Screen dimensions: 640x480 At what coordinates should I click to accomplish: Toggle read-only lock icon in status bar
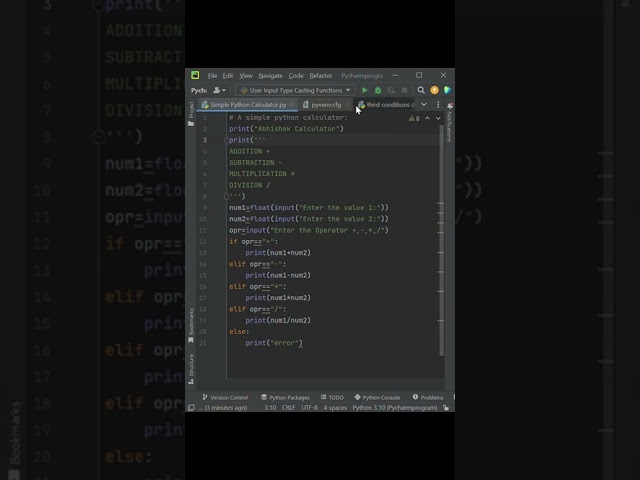click(x=446, y=407)
